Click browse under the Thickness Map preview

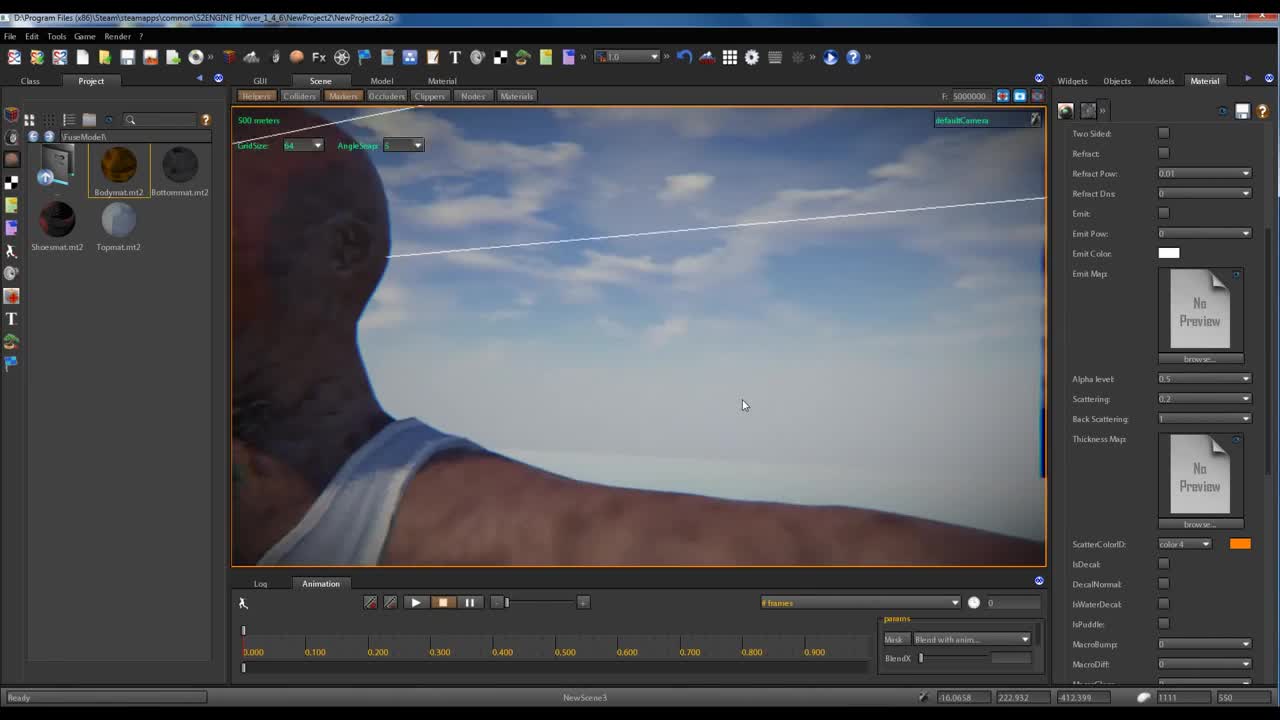1200,523
